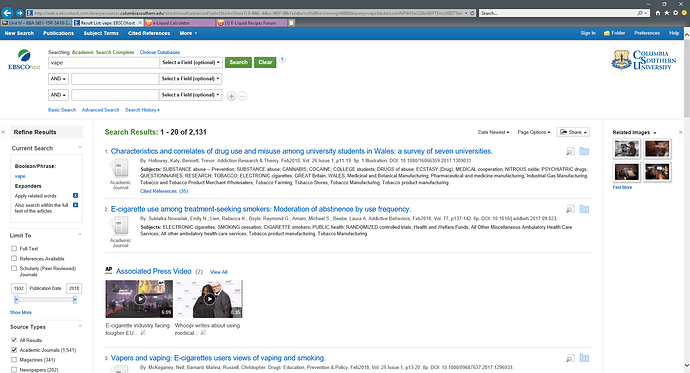Screen dimensions: 690x373
Task: Check the References Available limiter
Action: (x=14, y=259)
